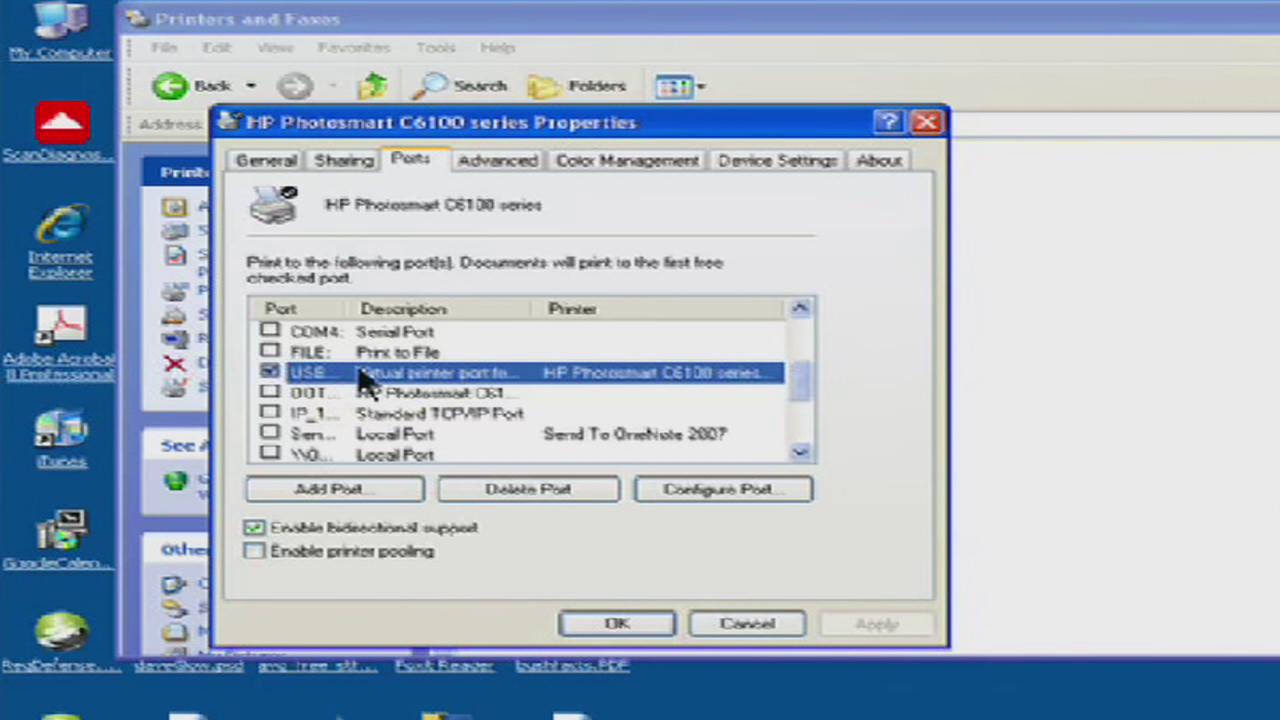
Task: Click the printer icon in Properties dialog
Action: click(273, 204)
